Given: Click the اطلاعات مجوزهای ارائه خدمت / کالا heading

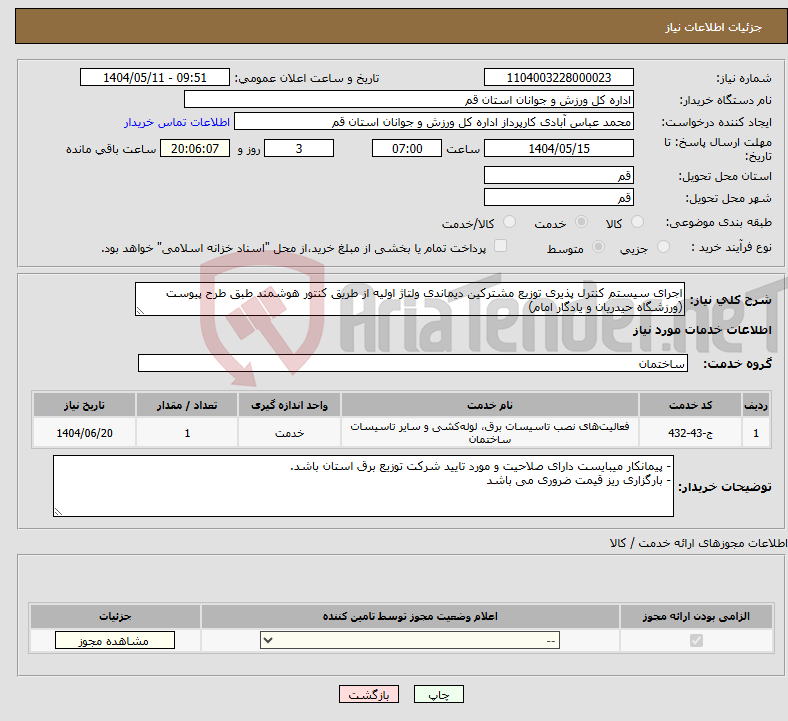Looking at the screenshot, I should [698, 543].
